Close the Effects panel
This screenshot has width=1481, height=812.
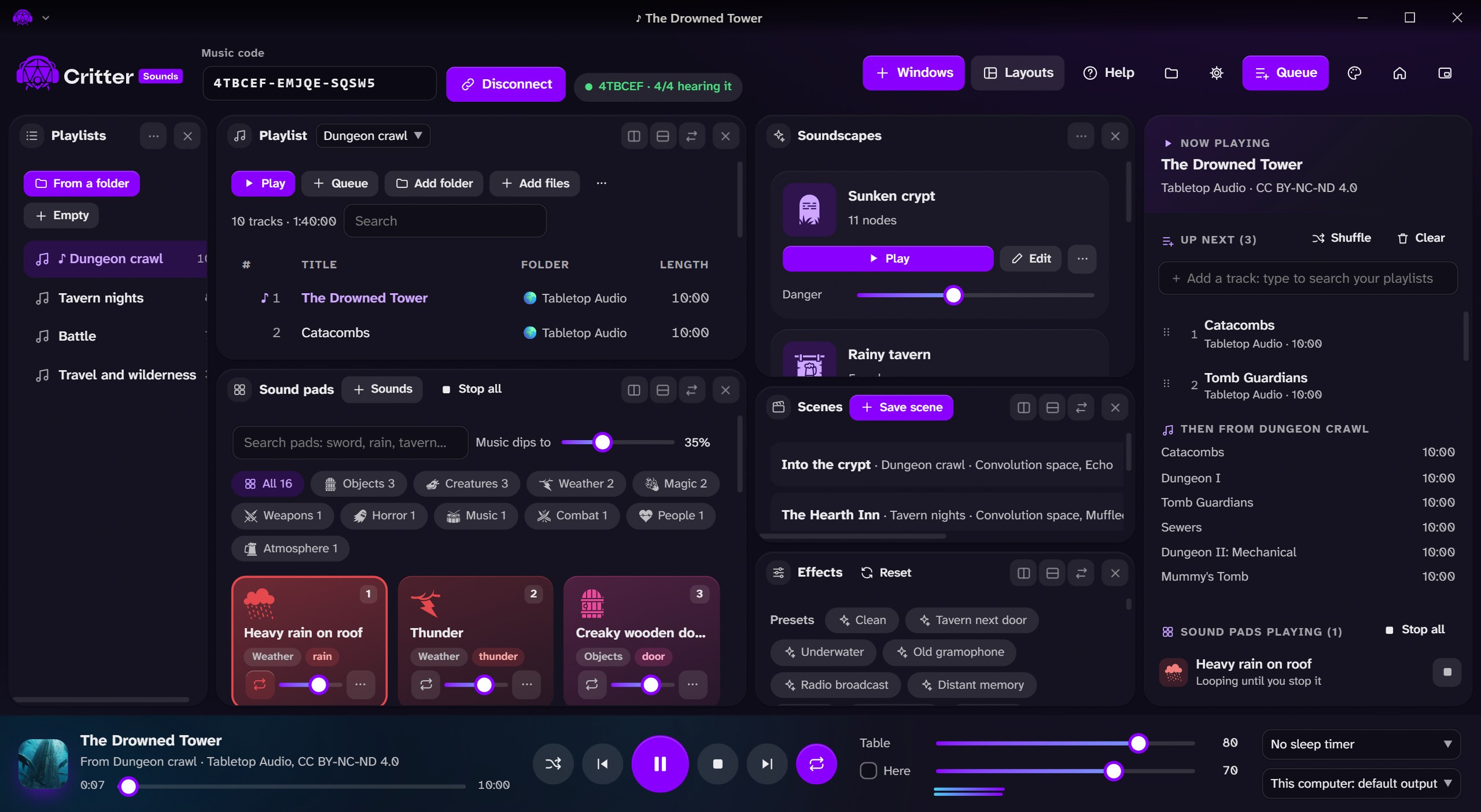tap(1115, 573)
